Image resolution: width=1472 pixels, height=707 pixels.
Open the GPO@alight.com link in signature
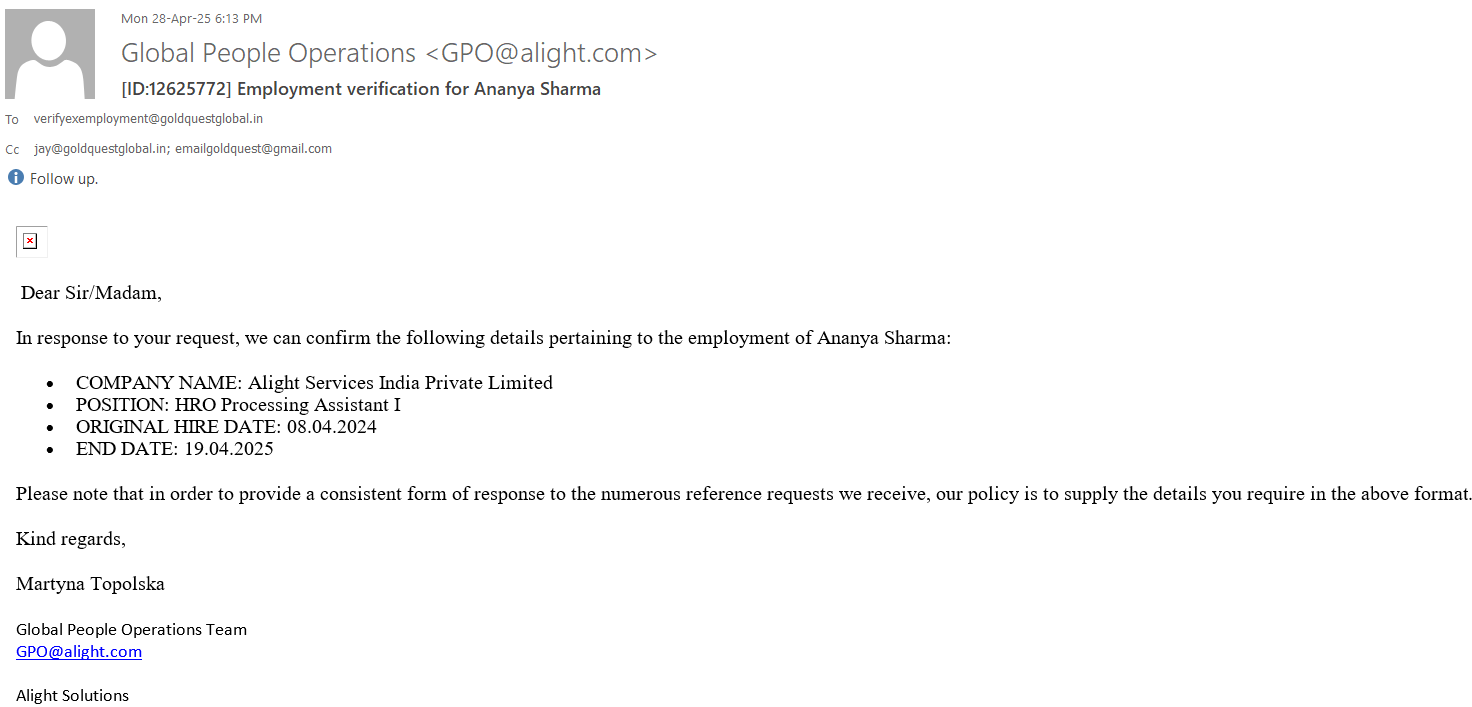[x=79, y=652]
